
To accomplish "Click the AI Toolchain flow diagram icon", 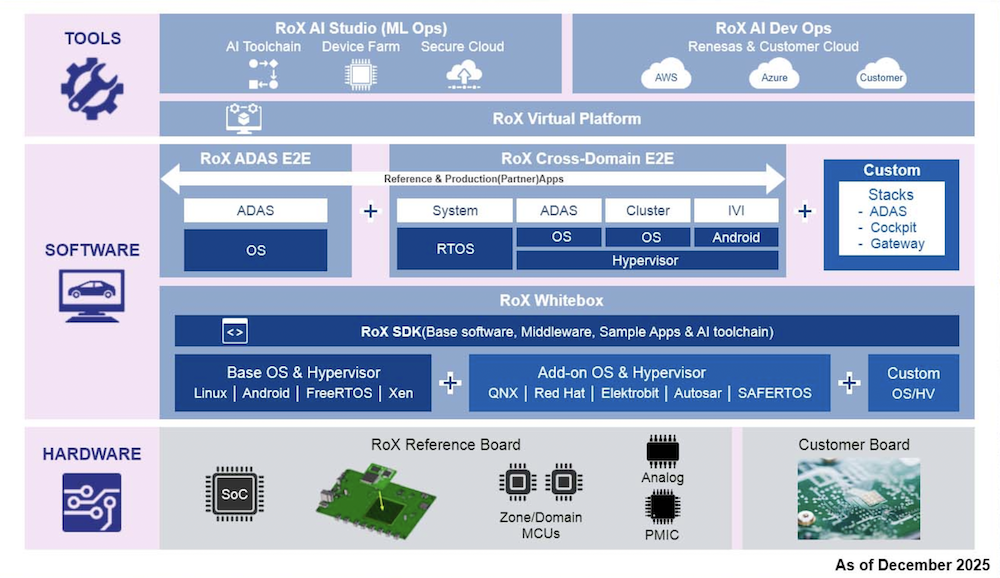I will (x=262, y=74).
